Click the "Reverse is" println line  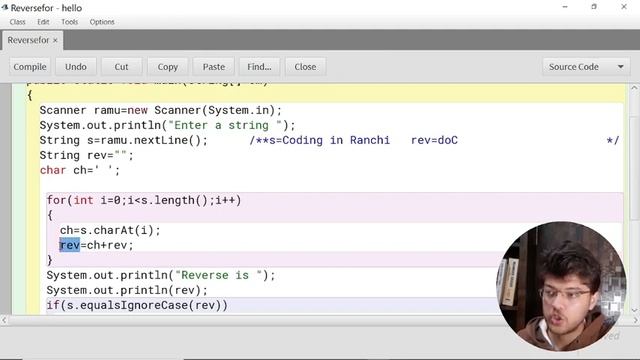click(161, 275)
